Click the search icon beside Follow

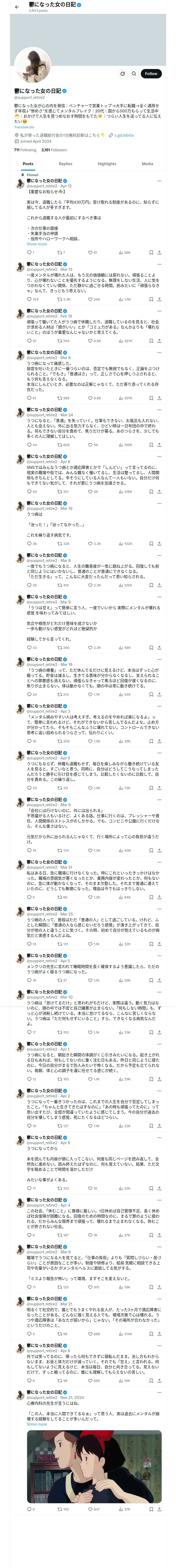(134, 74)
